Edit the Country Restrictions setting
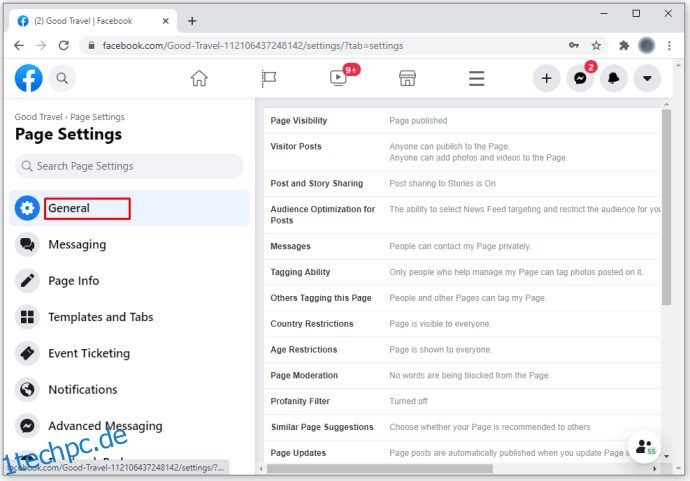Viewport: 690px width, 481px height. pyautogui.click(x=462, y=323)
